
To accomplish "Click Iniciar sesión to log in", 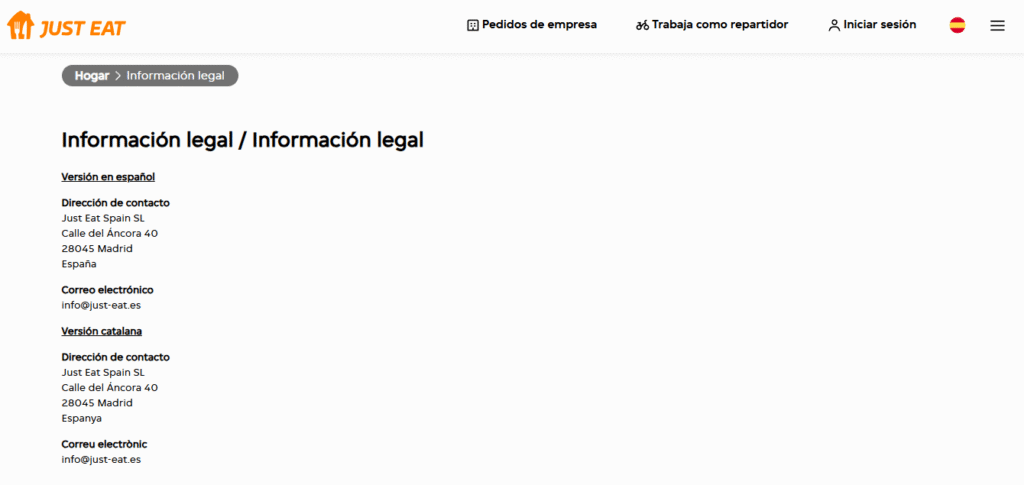I will pyautogui.click(x=872, y=25).
